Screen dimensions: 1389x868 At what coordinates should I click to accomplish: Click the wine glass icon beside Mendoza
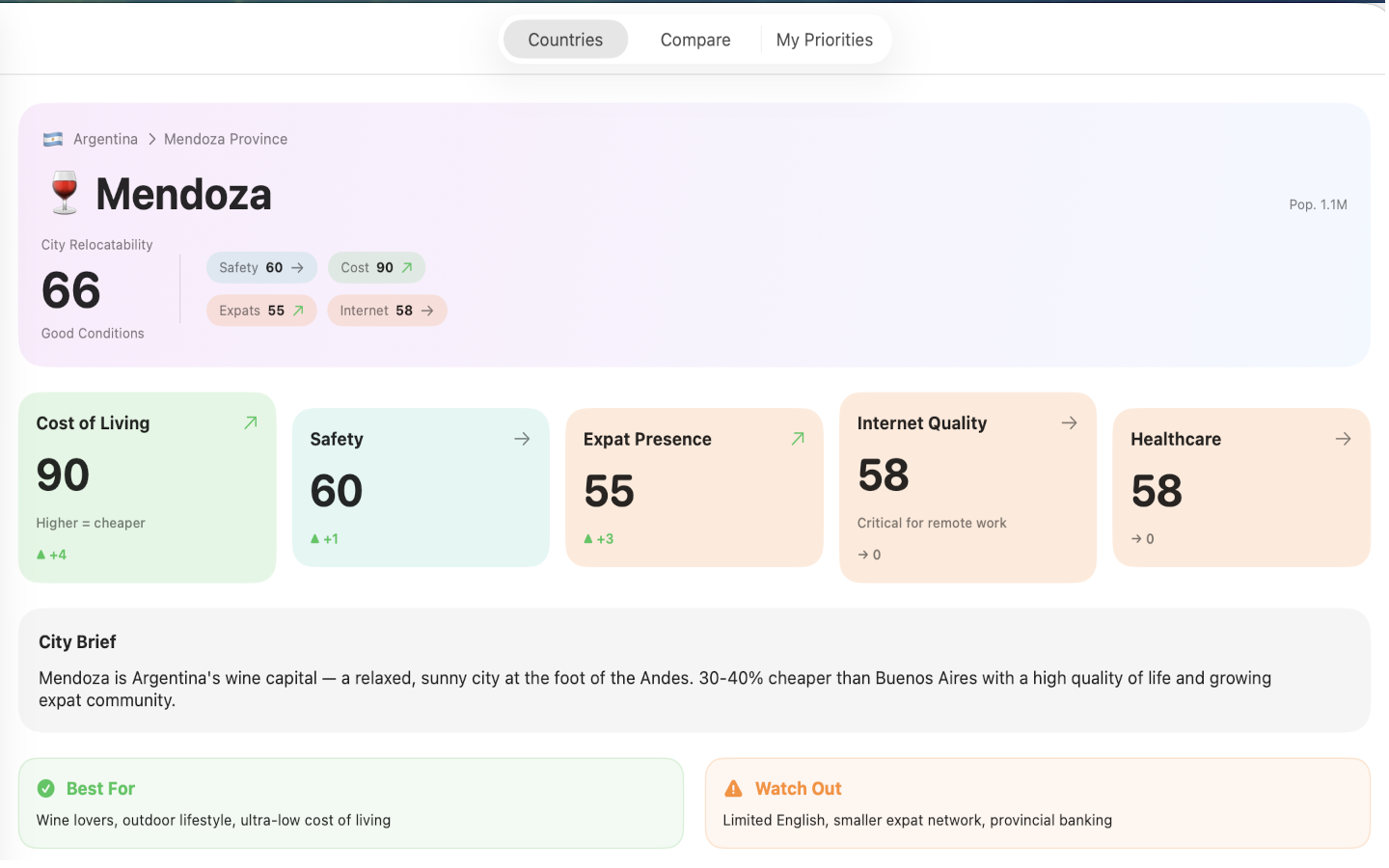[65, 193]
